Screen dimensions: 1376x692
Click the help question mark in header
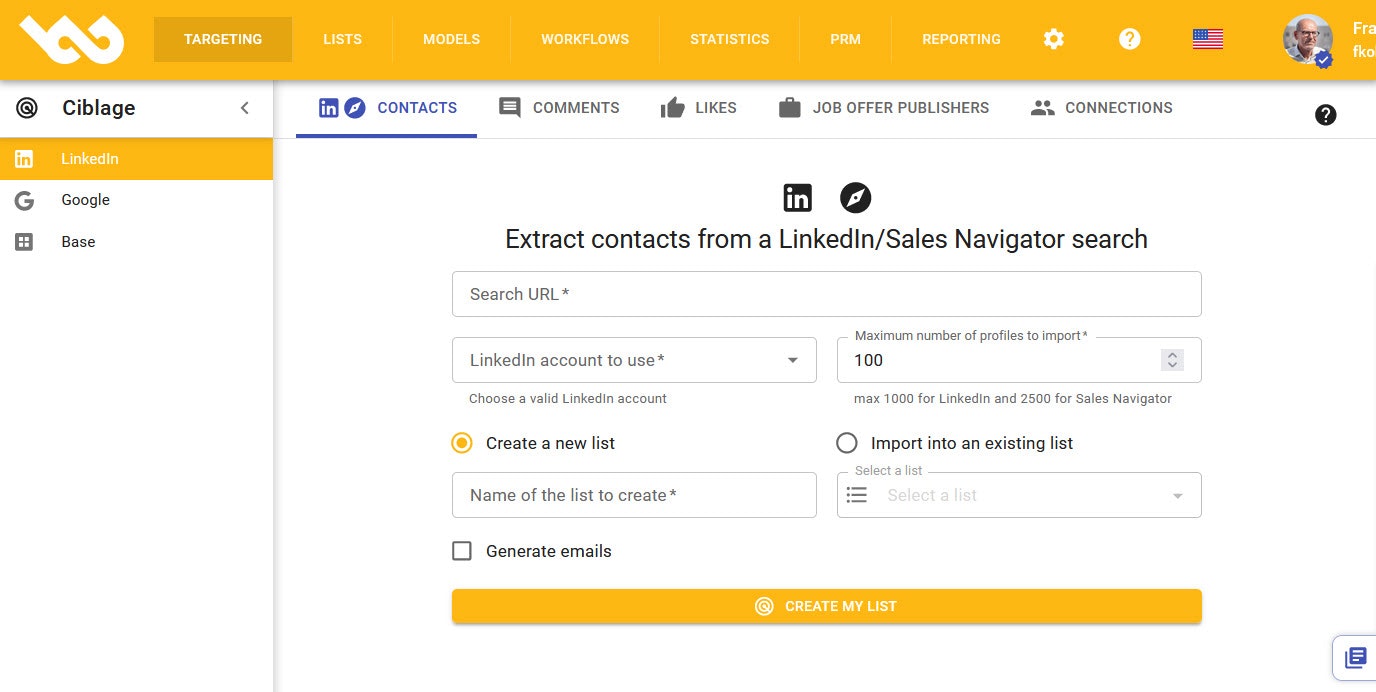[1130, 39]
